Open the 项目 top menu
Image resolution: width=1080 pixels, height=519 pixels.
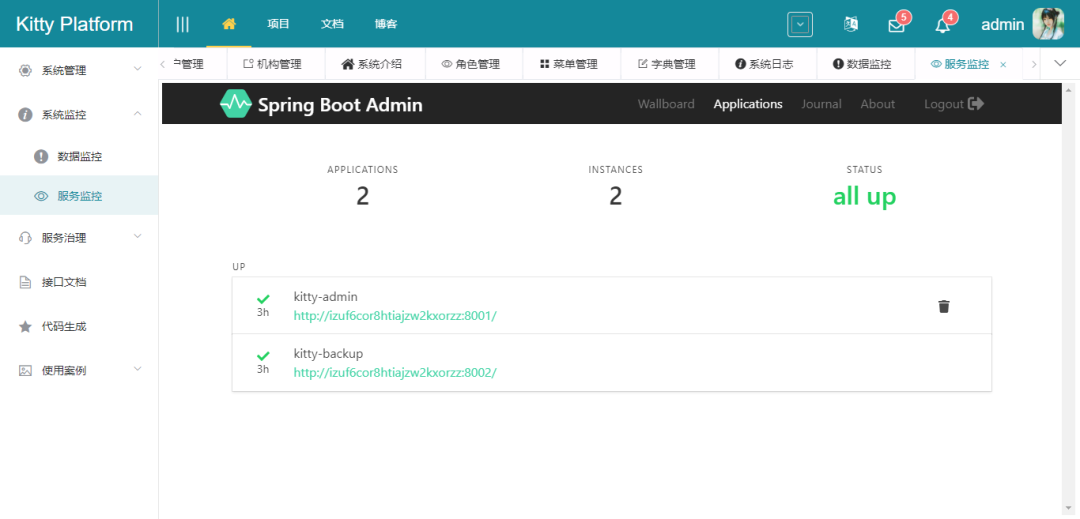pos(278,24)
